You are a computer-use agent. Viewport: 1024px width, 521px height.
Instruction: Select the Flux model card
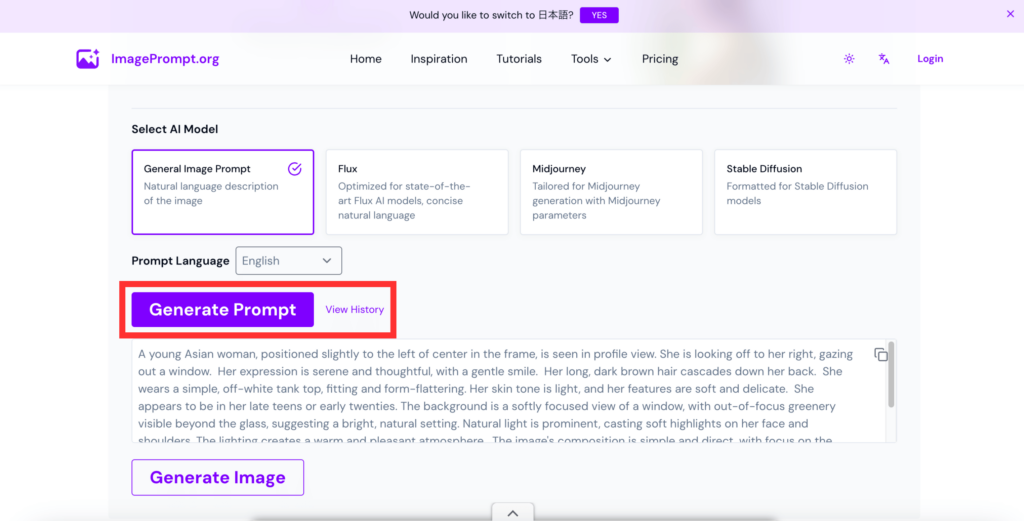click(x=417, y=192)
